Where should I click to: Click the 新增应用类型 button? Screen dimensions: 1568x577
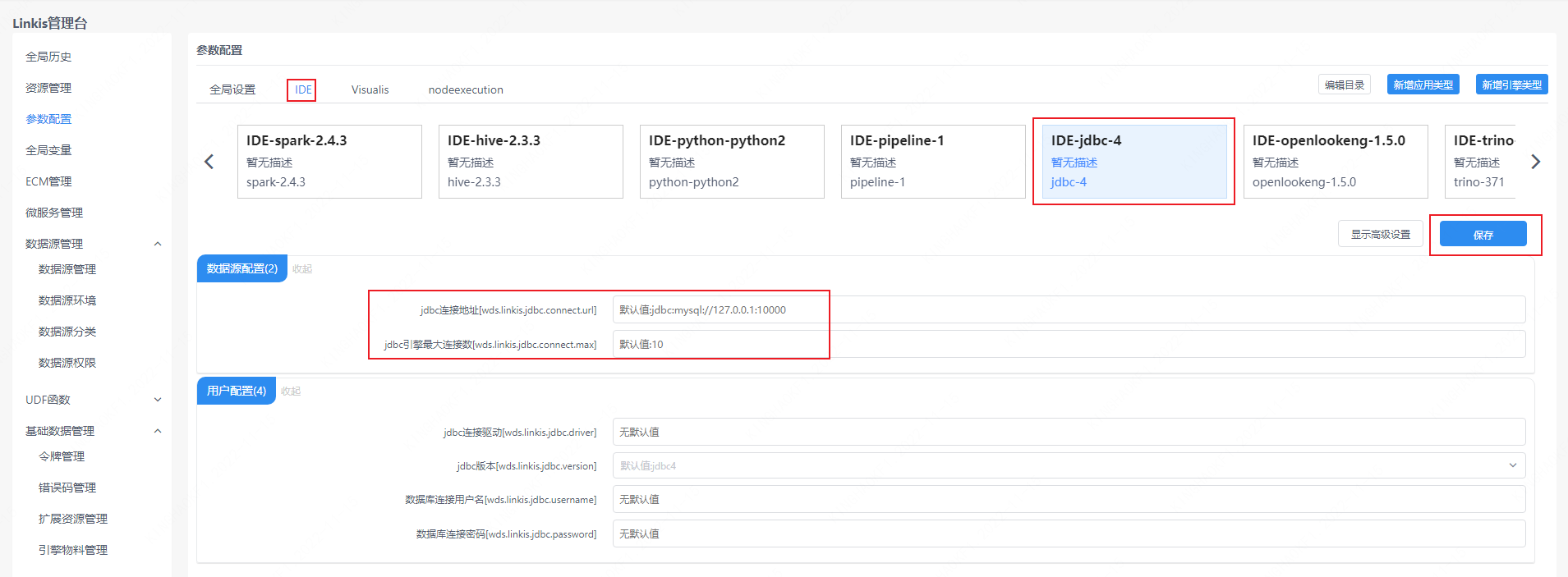coord(1423,85)
